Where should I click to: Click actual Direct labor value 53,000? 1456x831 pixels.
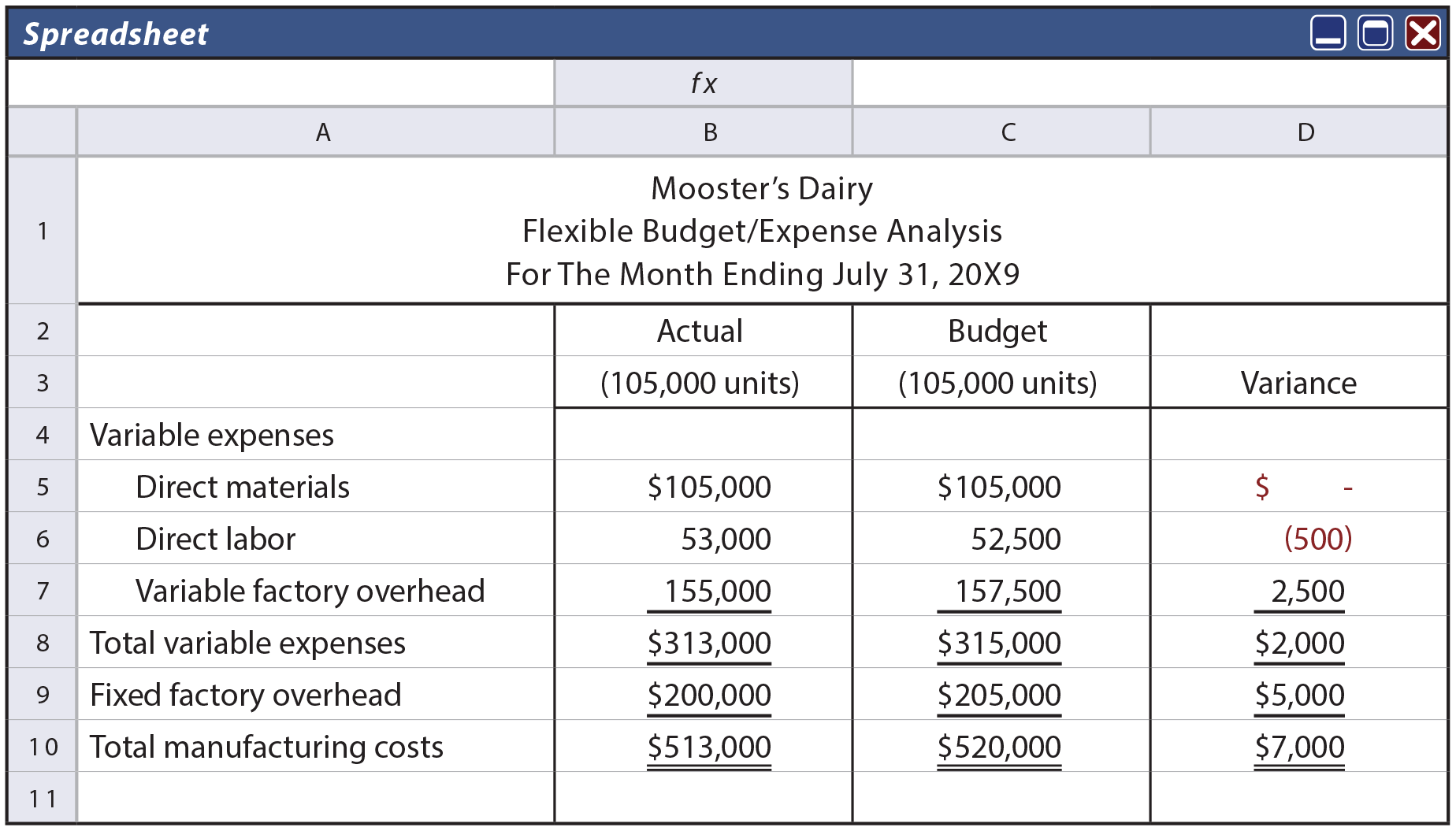725,539
